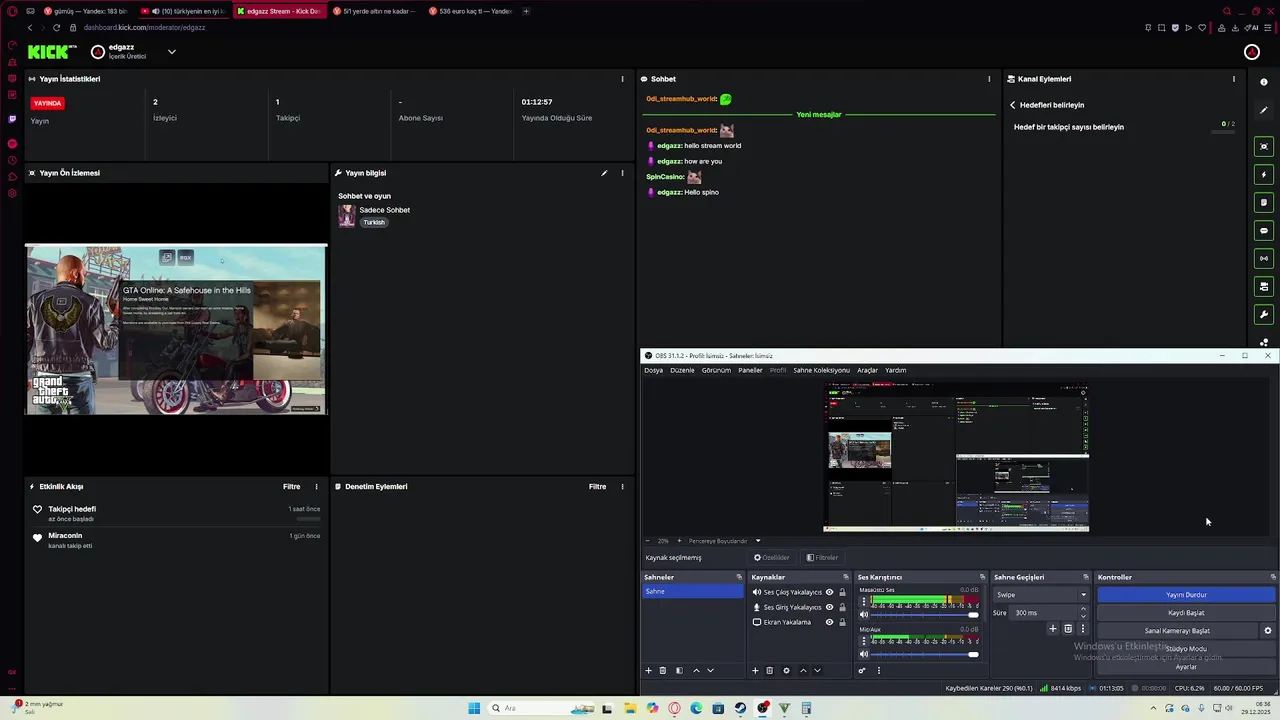Image resolution: width=1280 pixels, height=720 pixels.
Task: Toggle lock on Ses Giriş Yakalayıcıs source
Action: point(842,607)
